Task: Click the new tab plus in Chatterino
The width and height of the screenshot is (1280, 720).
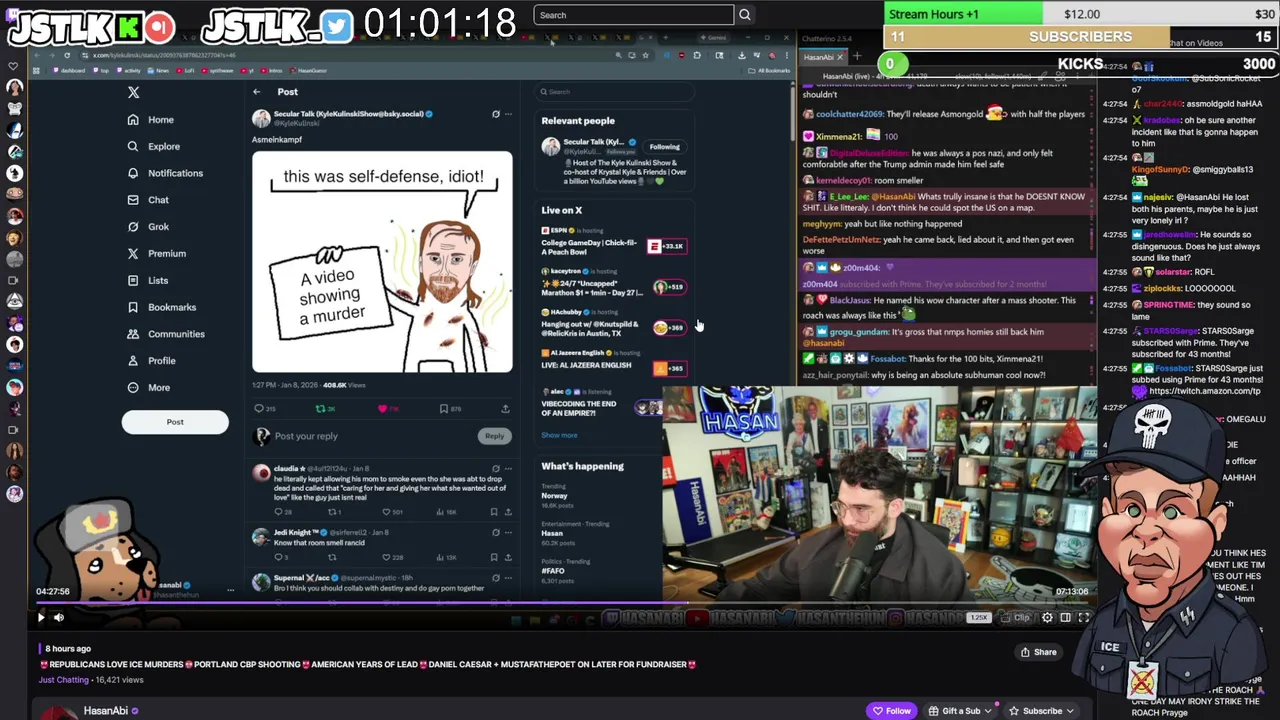Action: coord(857,57)
